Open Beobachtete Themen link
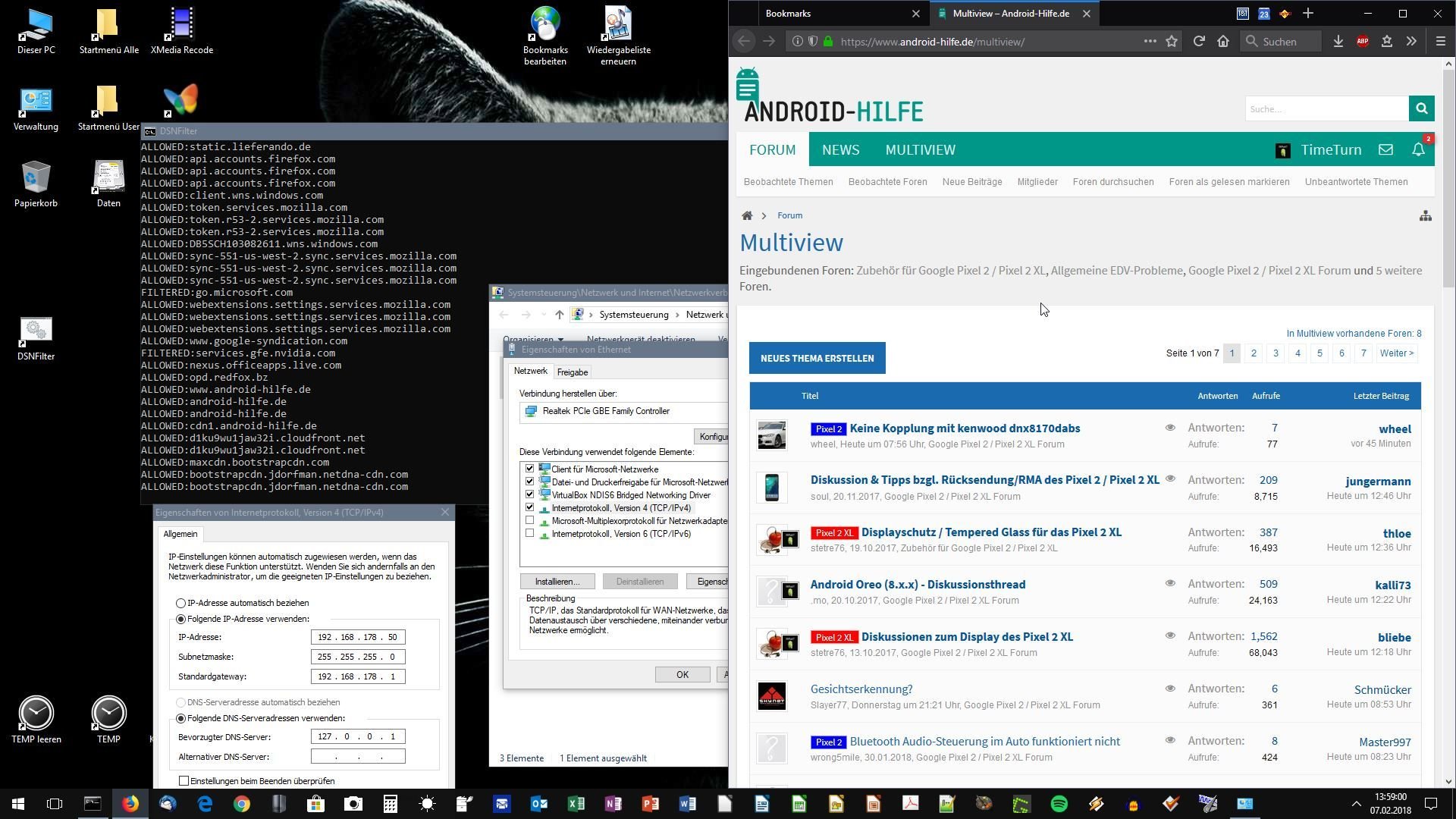The image size is (1456, 819). point(788,182)
